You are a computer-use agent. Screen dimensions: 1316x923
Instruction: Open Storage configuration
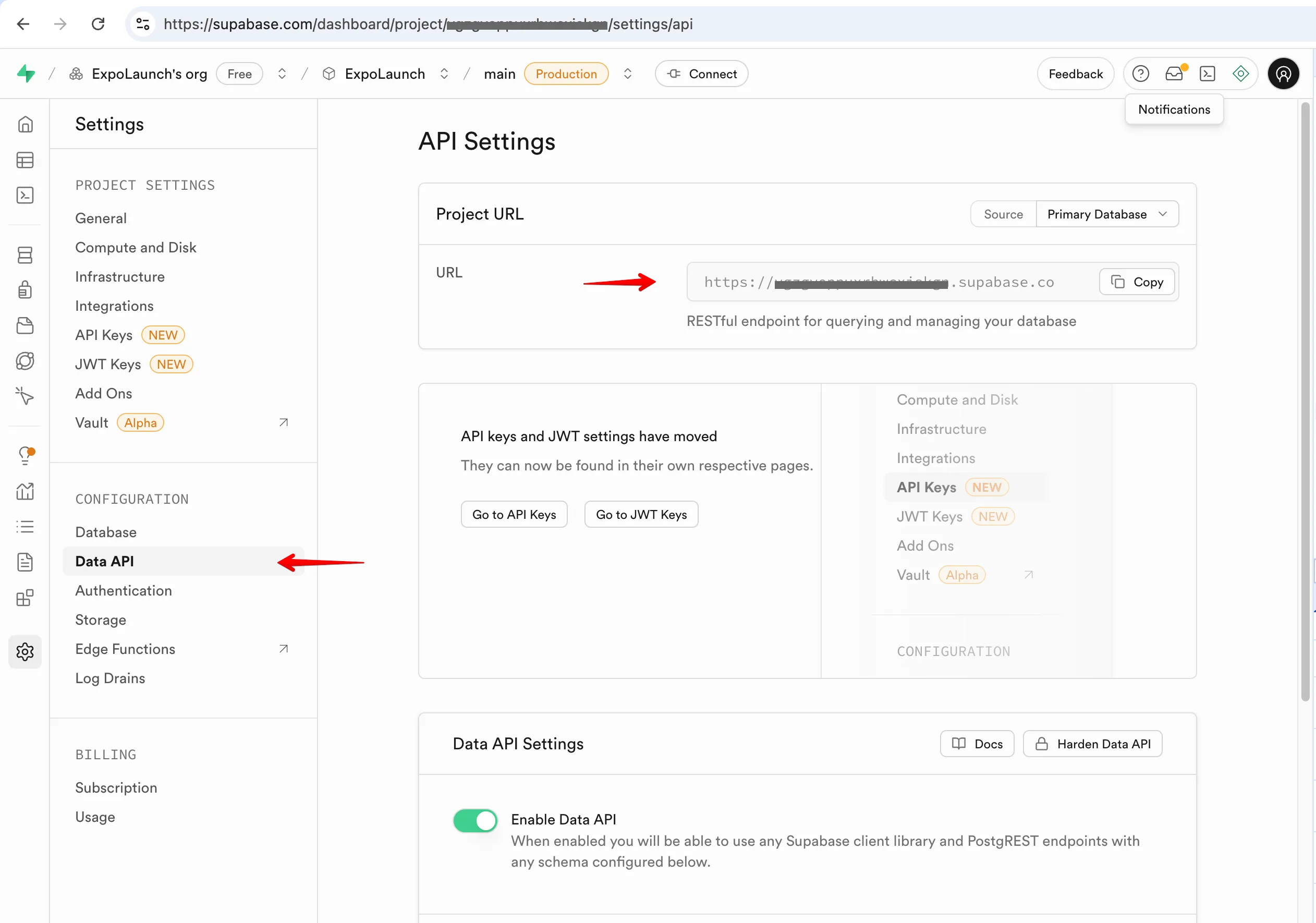click(101, 621)
